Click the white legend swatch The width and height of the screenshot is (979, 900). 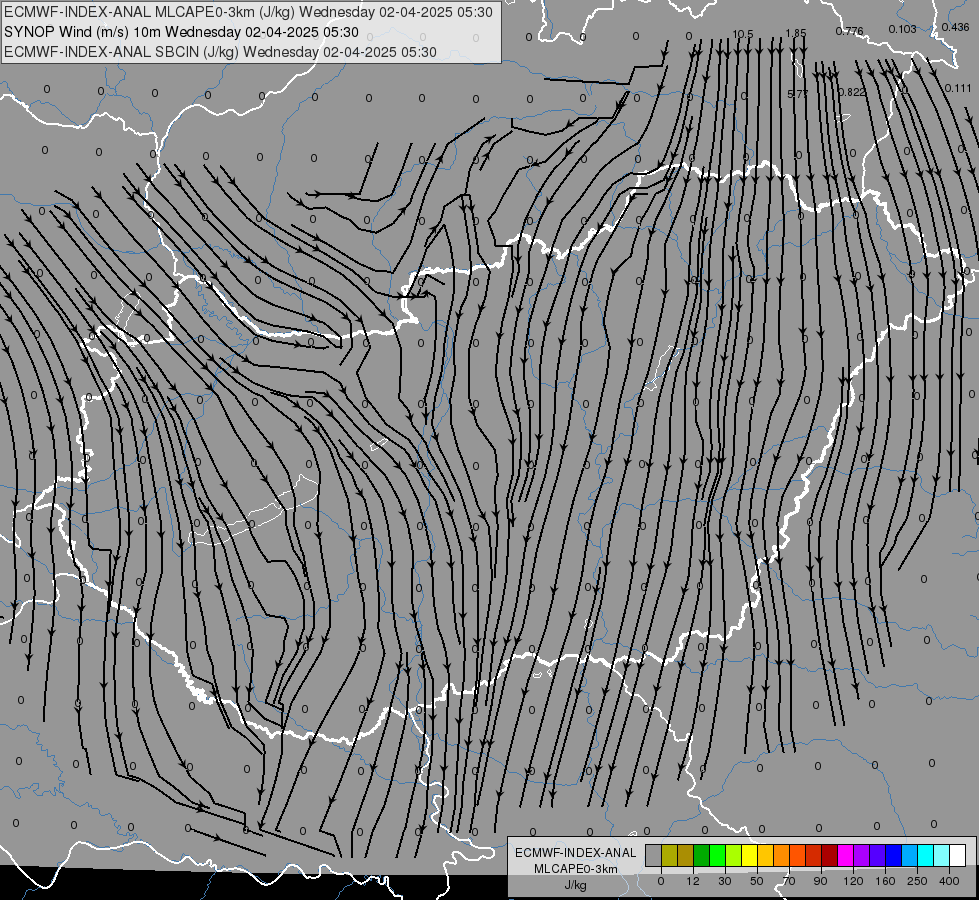[958, 855]
